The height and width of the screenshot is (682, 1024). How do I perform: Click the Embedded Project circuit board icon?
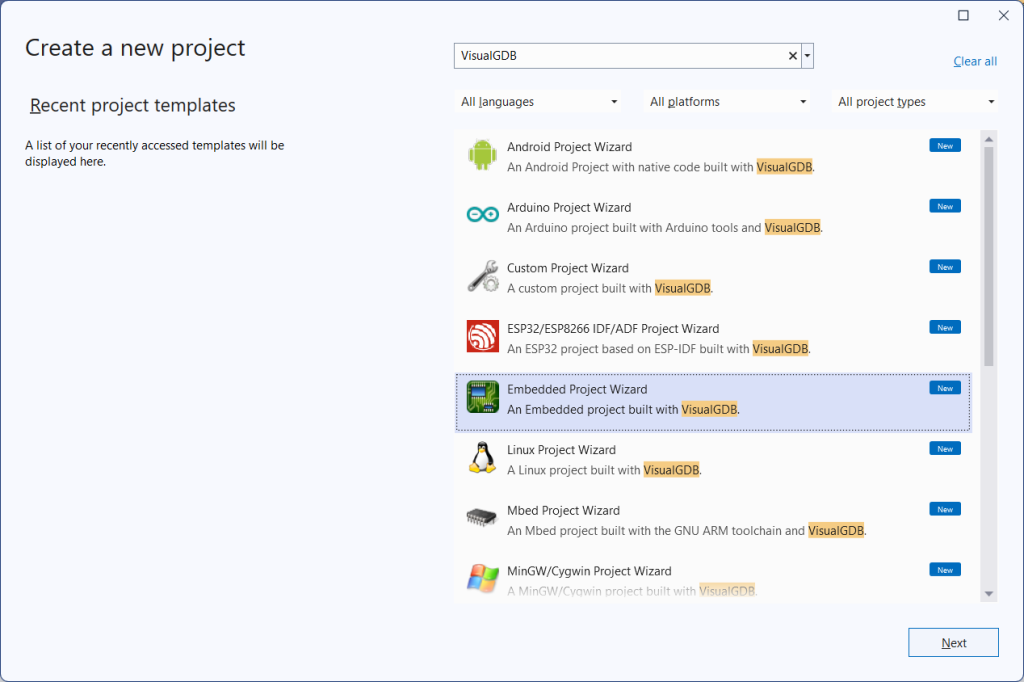pyautogui.click(x=482, y=398)
